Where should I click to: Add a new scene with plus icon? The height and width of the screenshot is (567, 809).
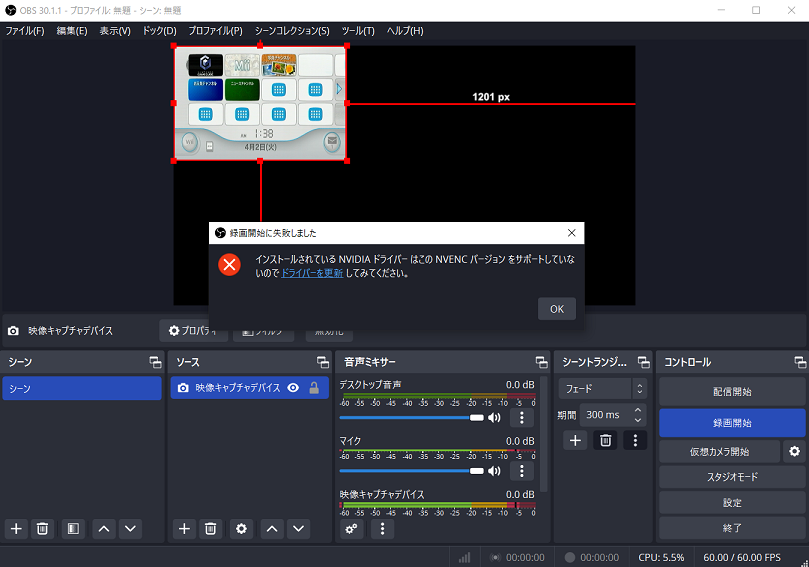tap(16, 529)
